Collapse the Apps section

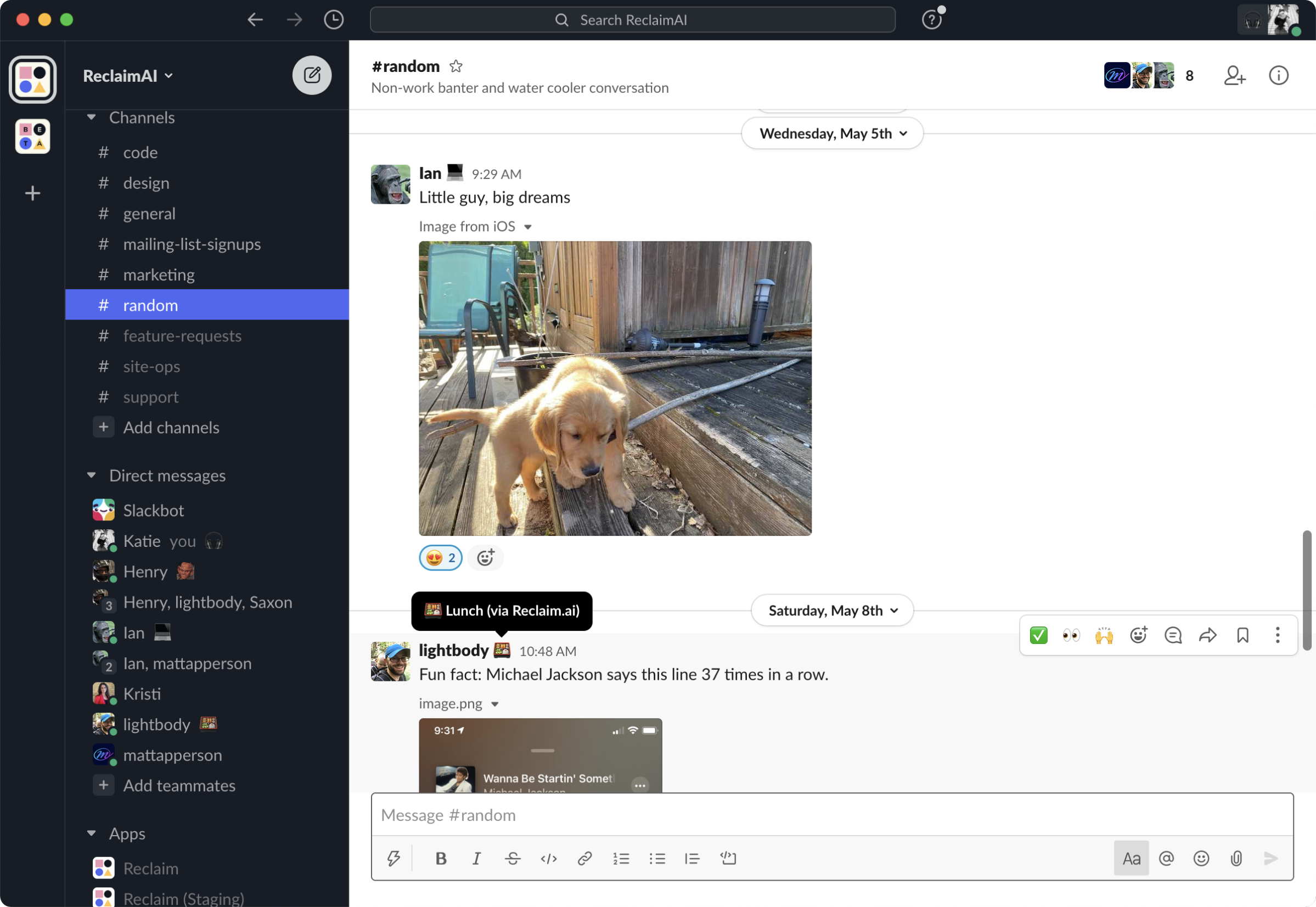pyautogui.click(x=92, y=833)
